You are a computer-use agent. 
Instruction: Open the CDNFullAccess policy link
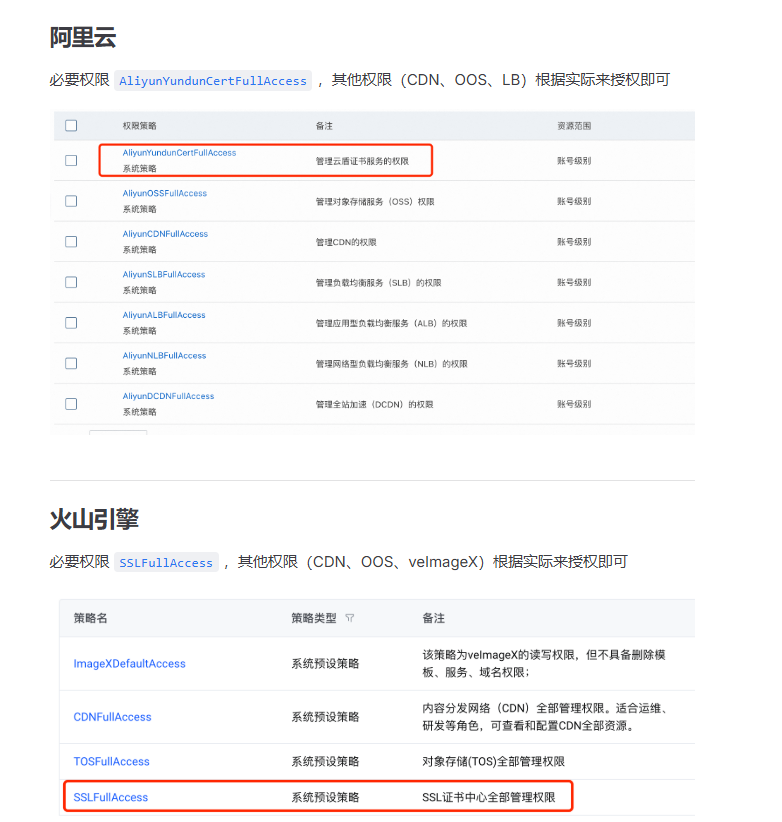point(112,717)
